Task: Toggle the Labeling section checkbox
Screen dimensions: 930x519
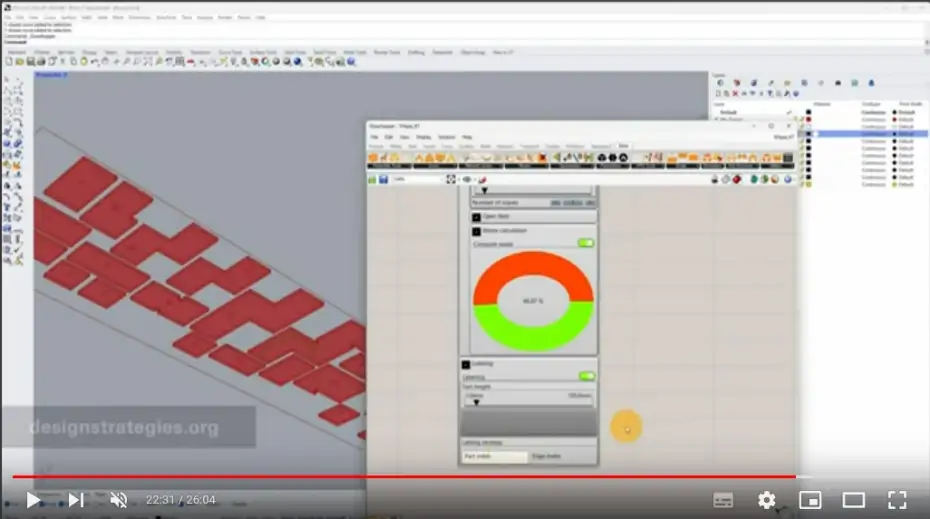Action: click(466, 365)
